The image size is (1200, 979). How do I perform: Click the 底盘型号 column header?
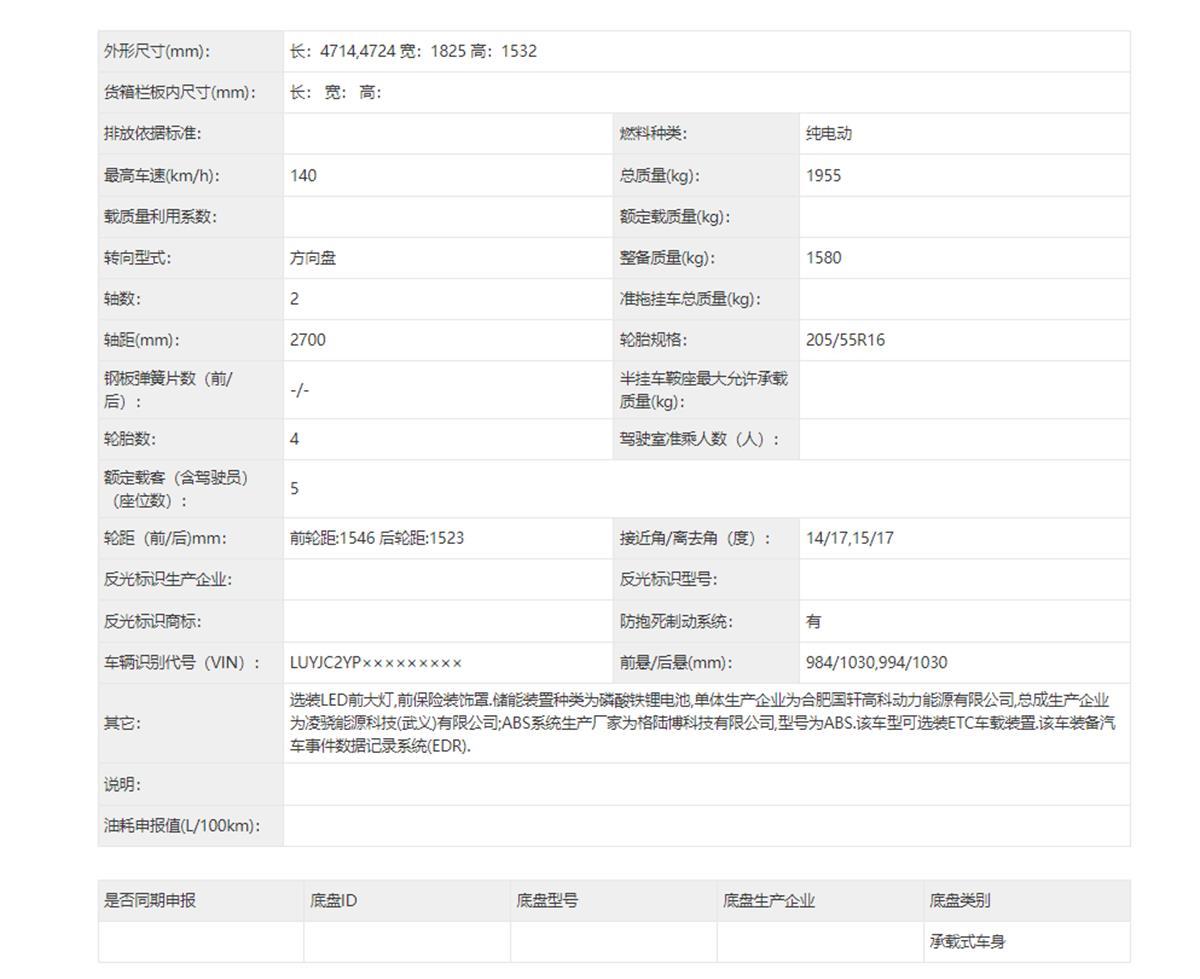coord(547,900)
